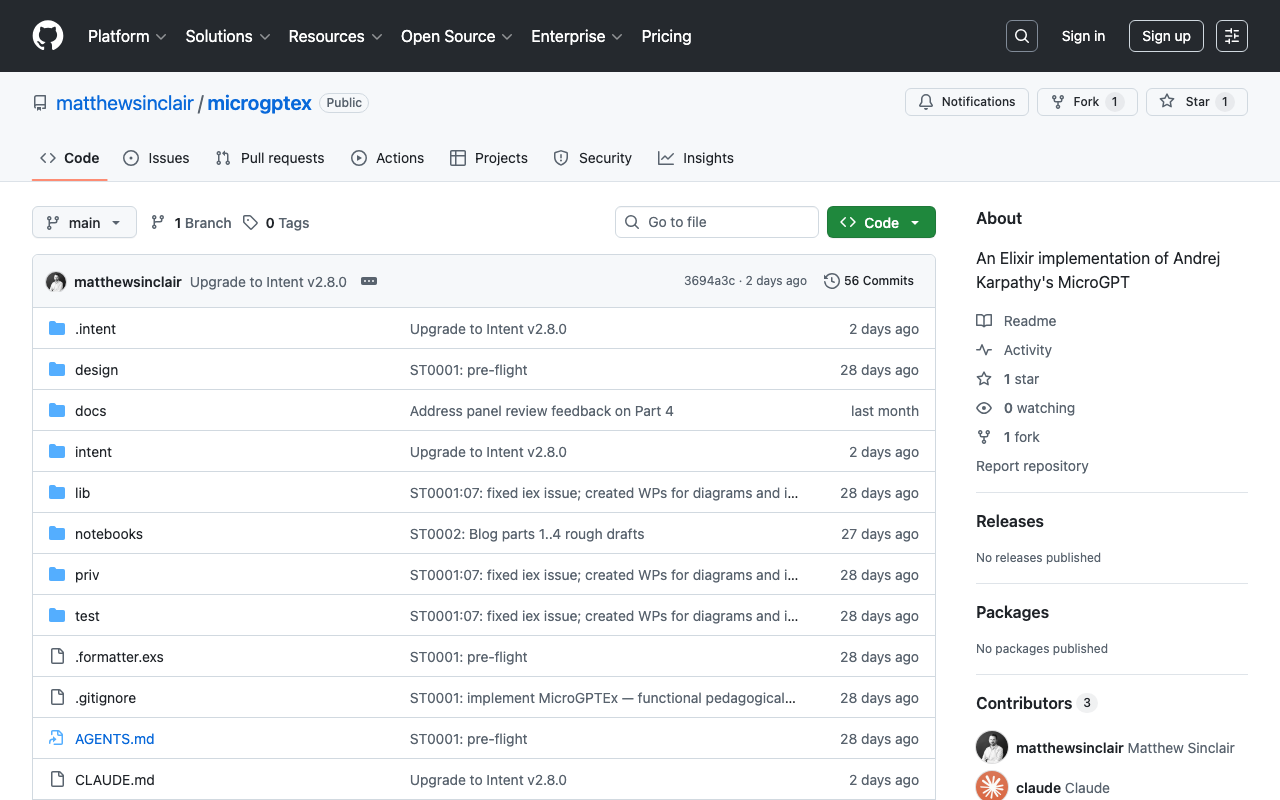
Task: Click the GitHub Octocat logo
Action: (48, 36)
